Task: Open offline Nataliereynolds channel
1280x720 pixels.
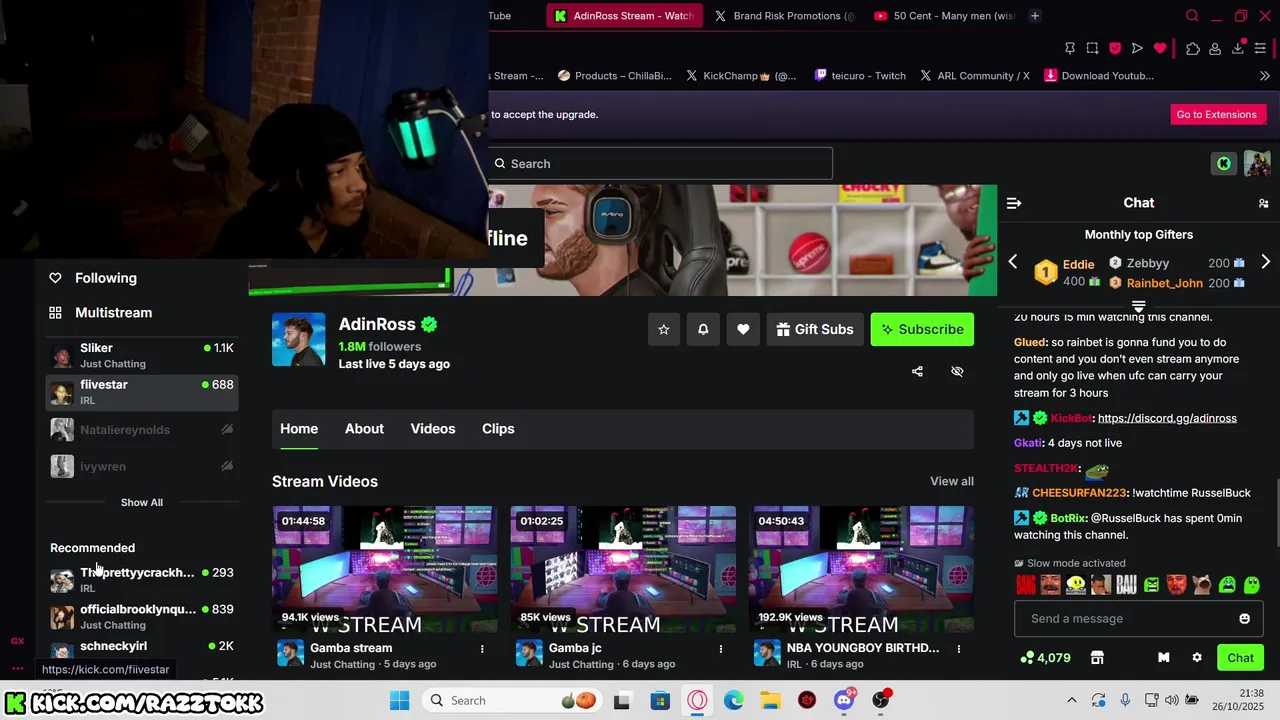Action: tap(142, 430)
